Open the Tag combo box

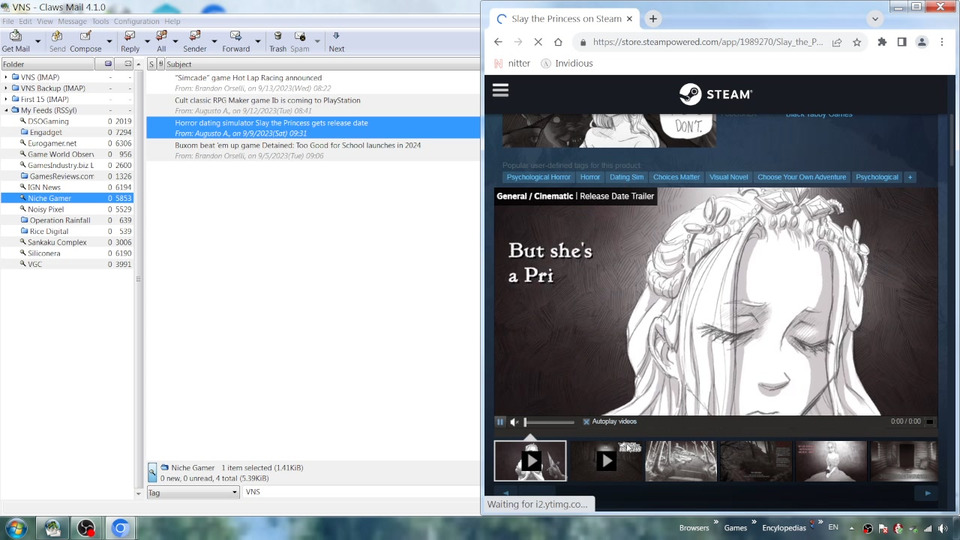pyautogui.click(x=193, y=492)
